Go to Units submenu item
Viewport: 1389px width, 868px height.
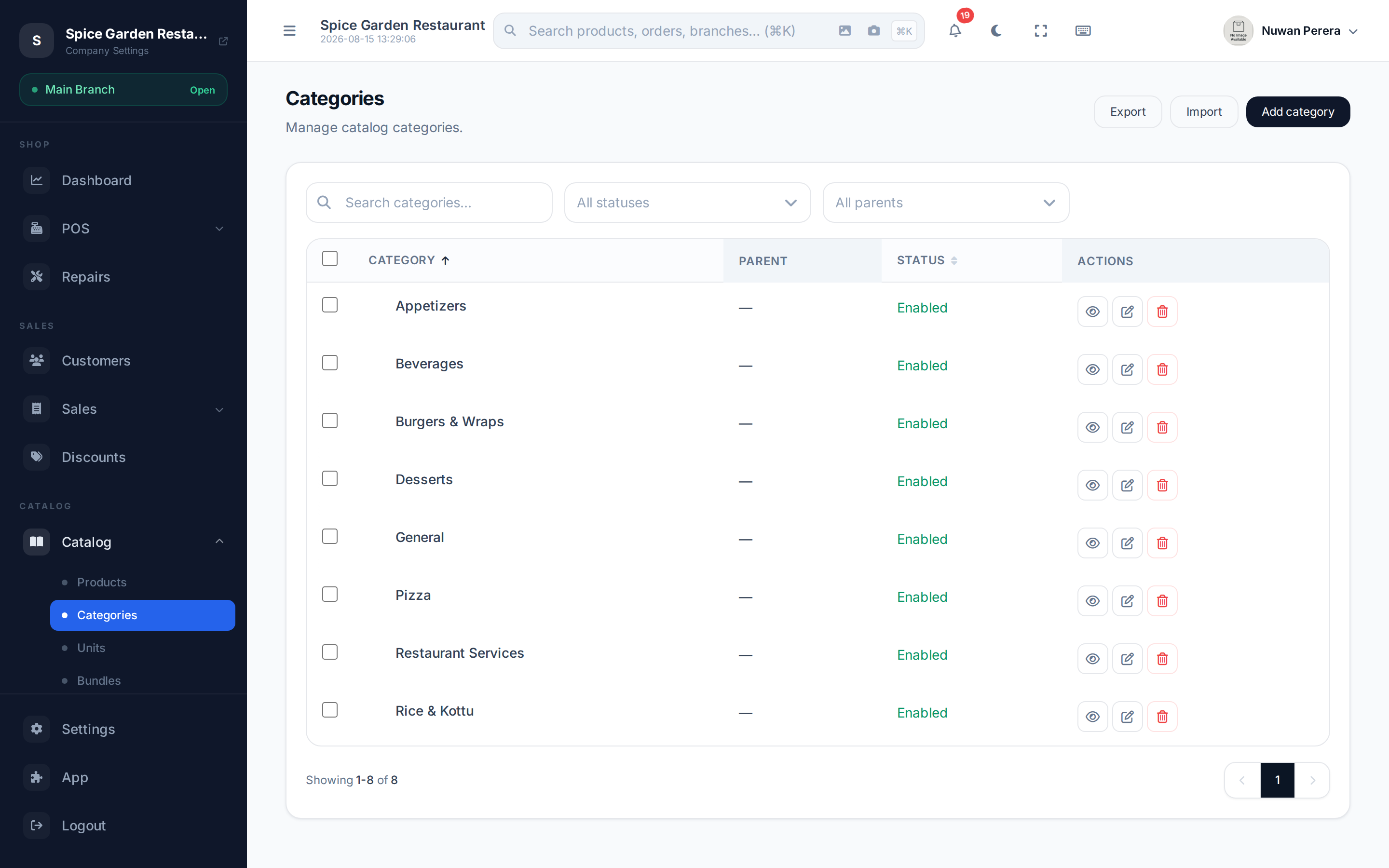point(142,648)
